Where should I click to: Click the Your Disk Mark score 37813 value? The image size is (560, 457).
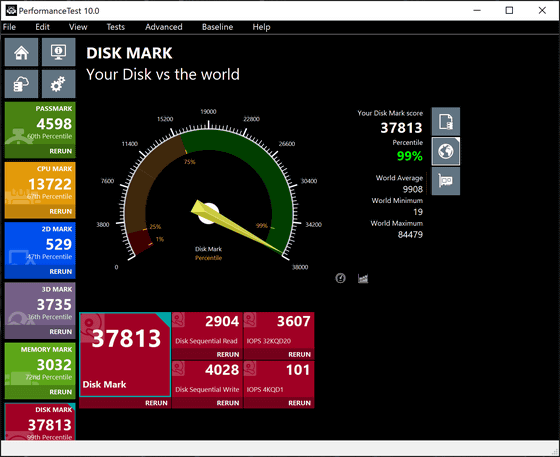[x=401, y=127]
